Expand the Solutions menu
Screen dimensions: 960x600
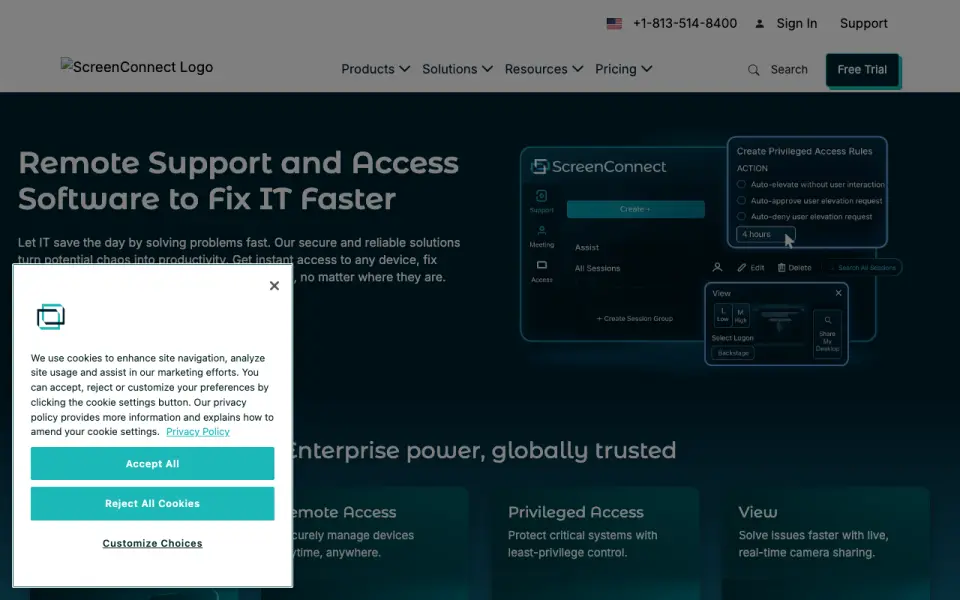(x=457, y=69)
